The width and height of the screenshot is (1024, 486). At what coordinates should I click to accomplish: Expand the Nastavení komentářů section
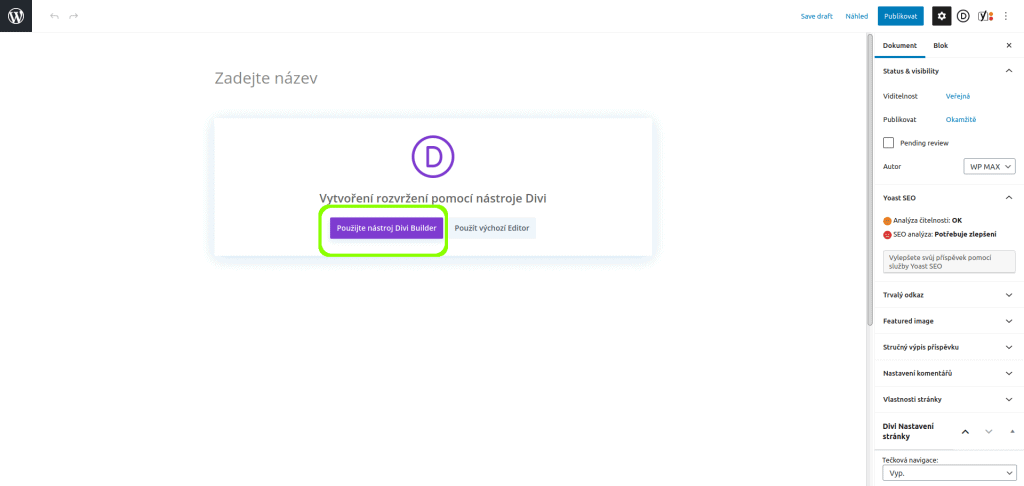(949, 373)
